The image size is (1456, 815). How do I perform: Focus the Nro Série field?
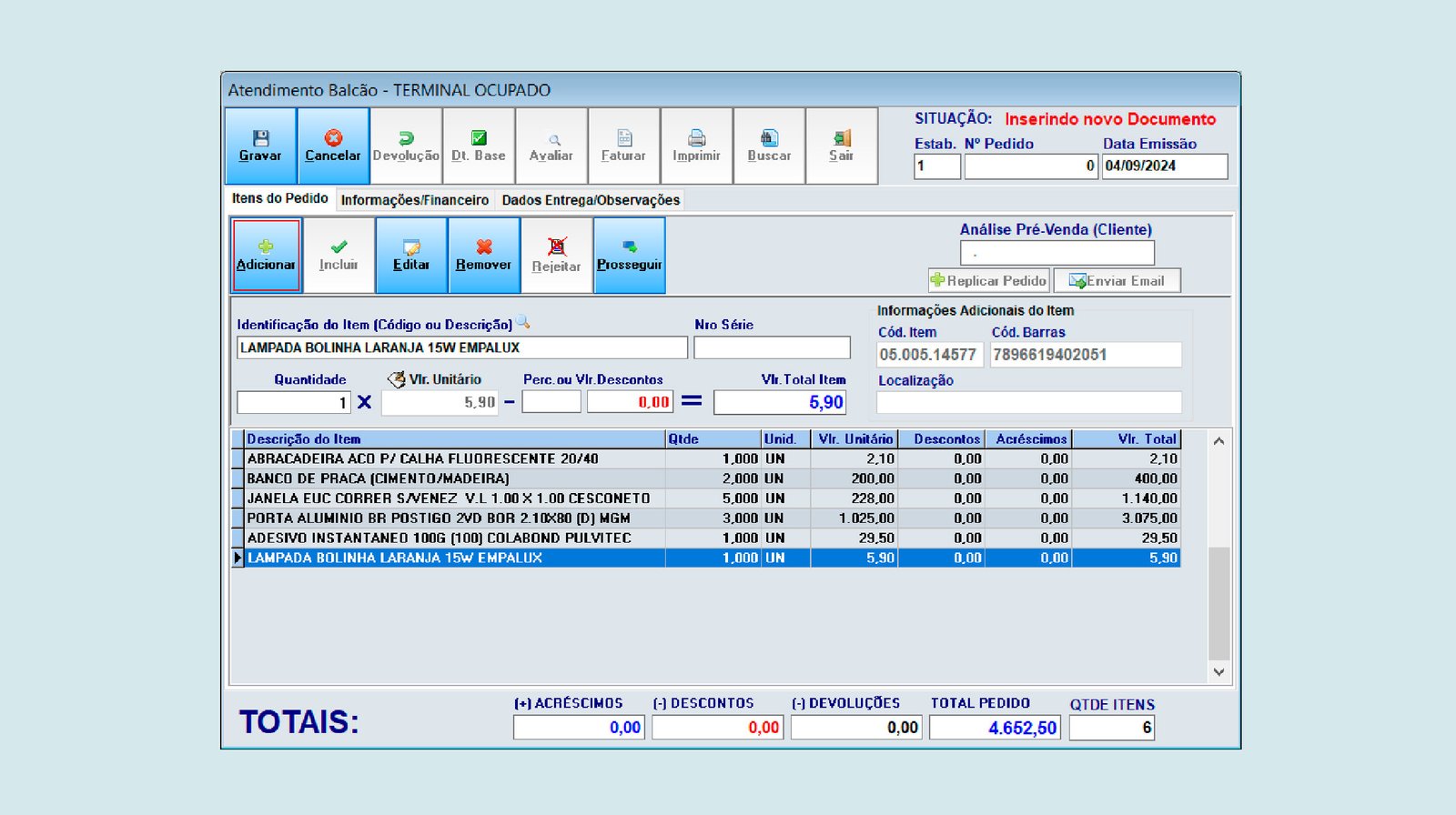pyautogui.click(x=772, y=347)
